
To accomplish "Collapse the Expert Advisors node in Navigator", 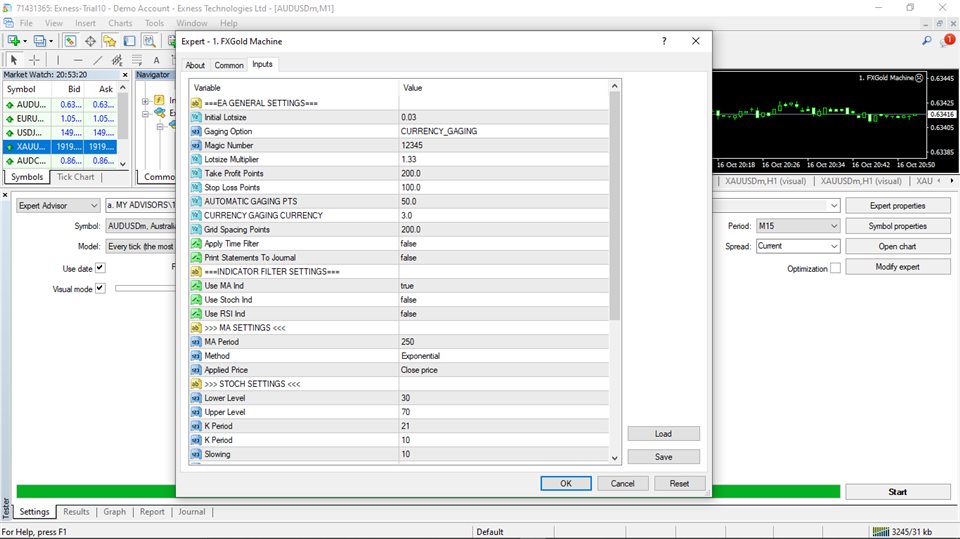I will pos(145,114).
